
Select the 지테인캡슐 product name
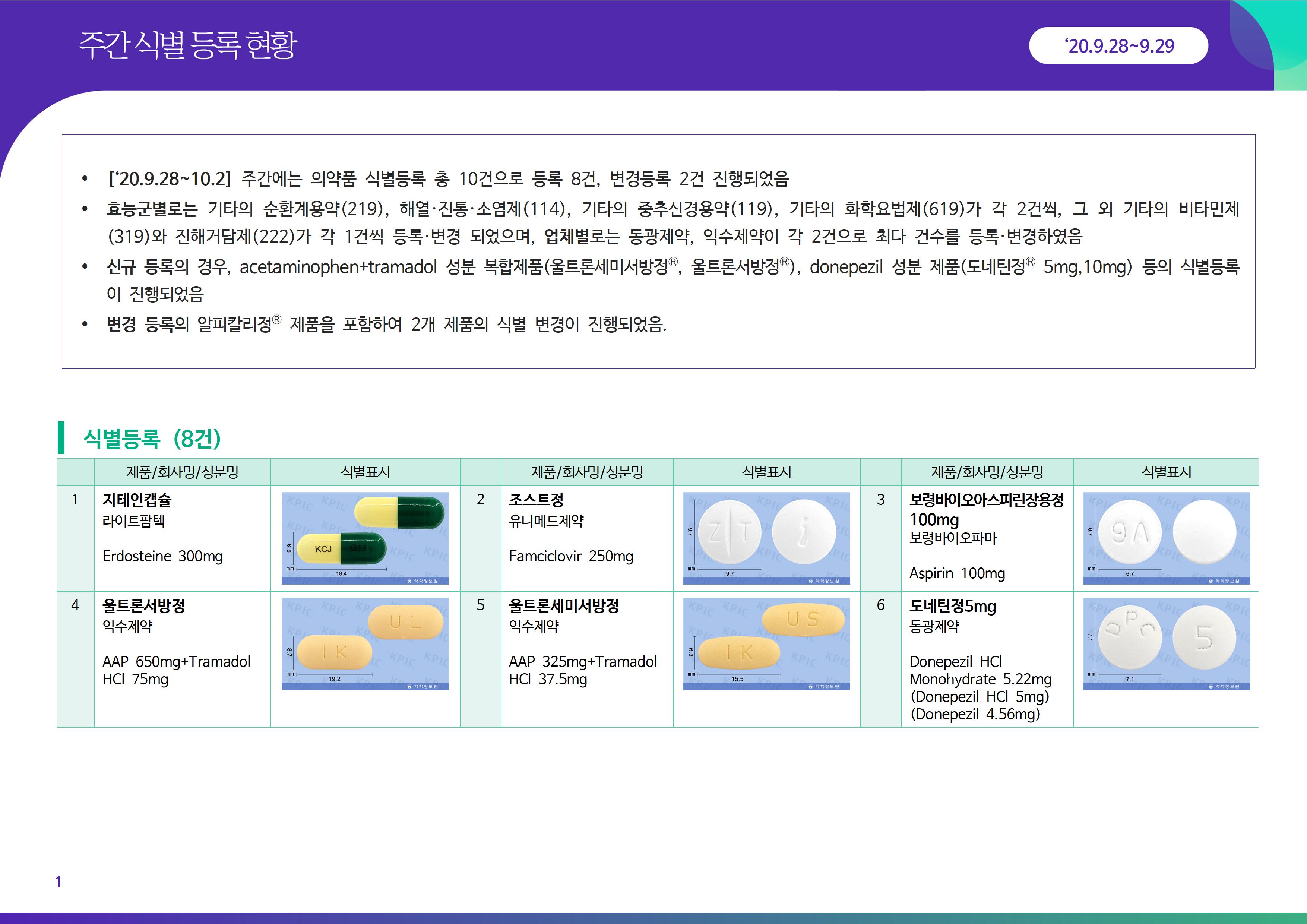137,500
